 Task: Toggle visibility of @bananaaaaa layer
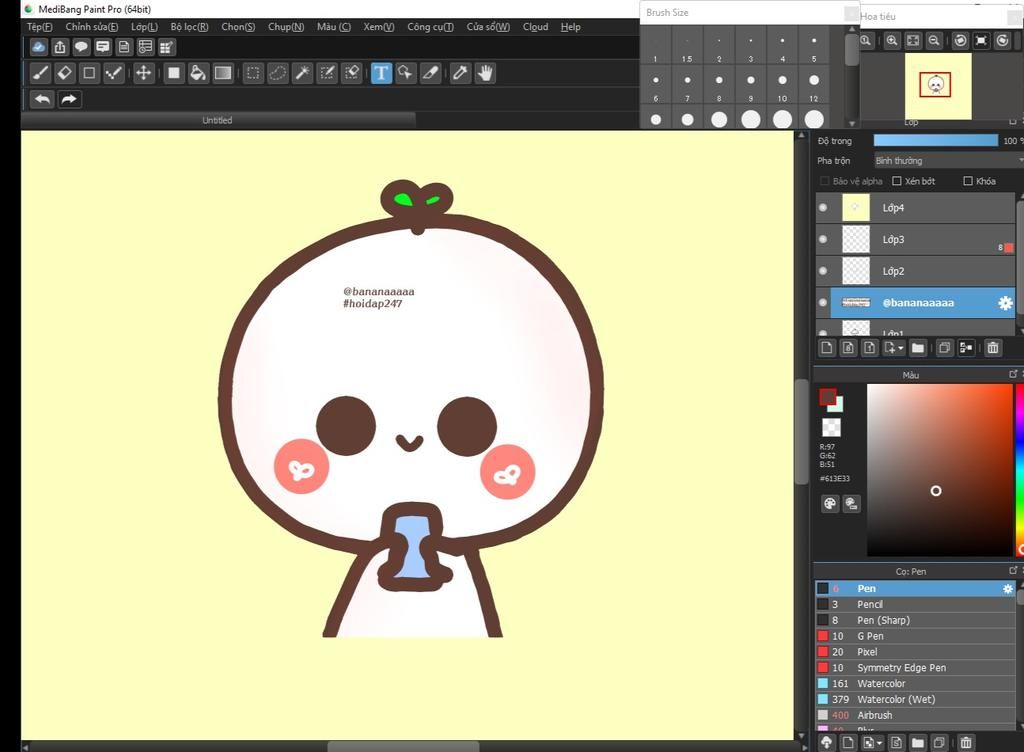point(823,302)
